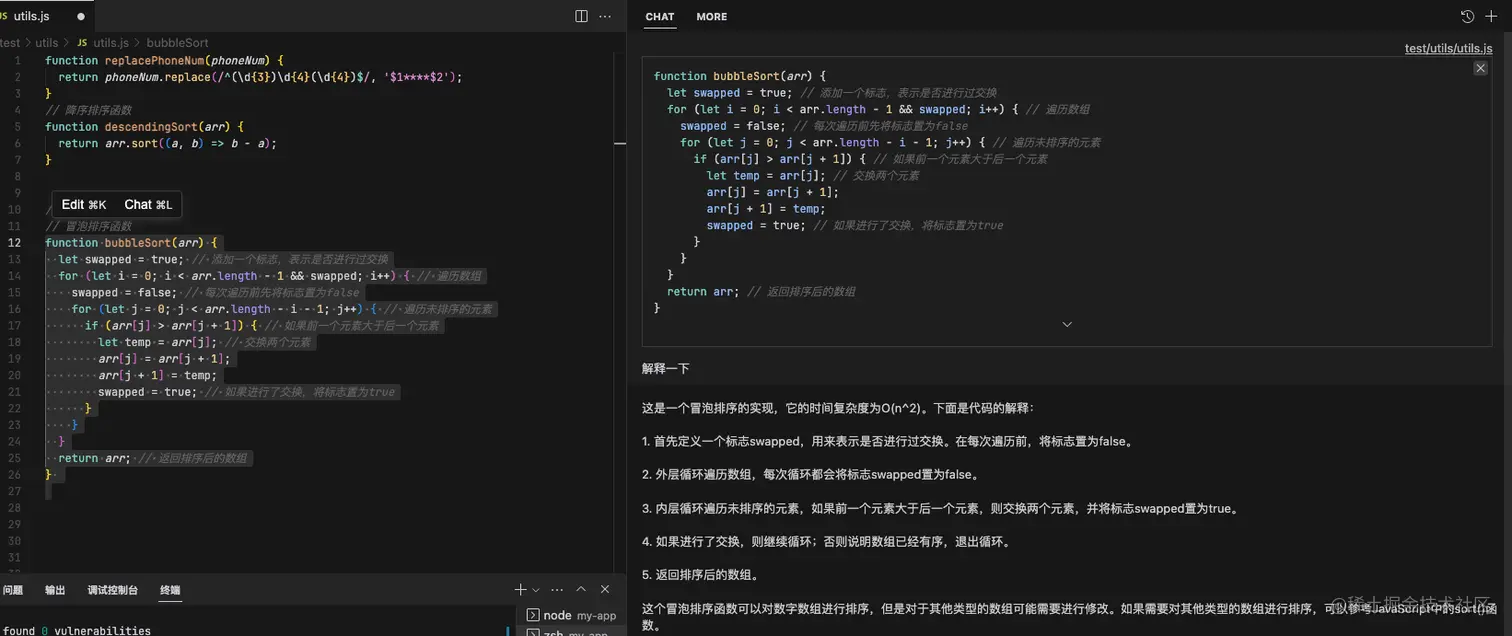Open the 问题 panel tab
The width and height of the screenshot is (1512, 636).
12,590
